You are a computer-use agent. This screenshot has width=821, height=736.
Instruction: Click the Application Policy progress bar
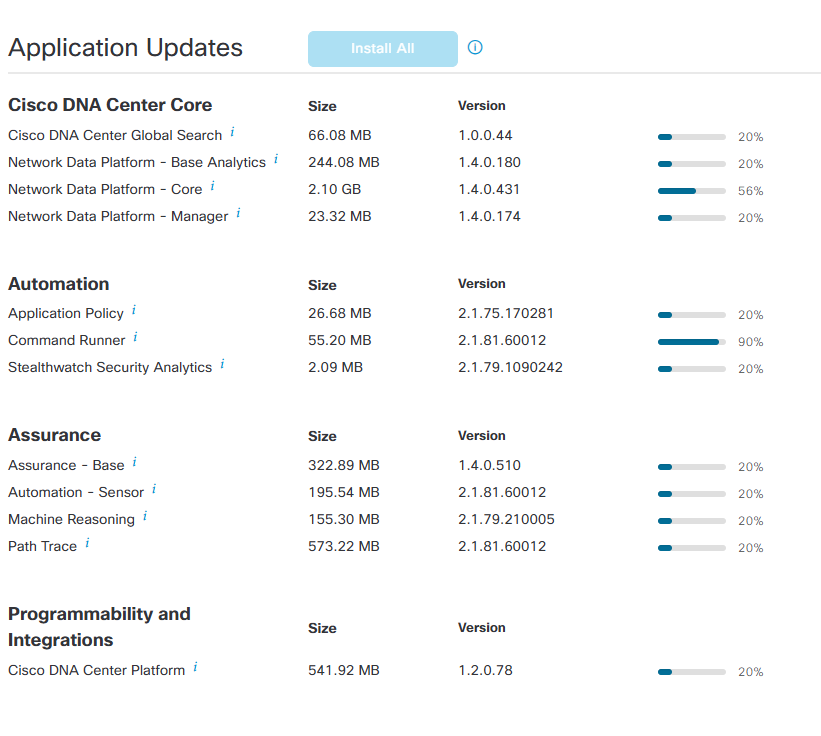pos(692,315)
